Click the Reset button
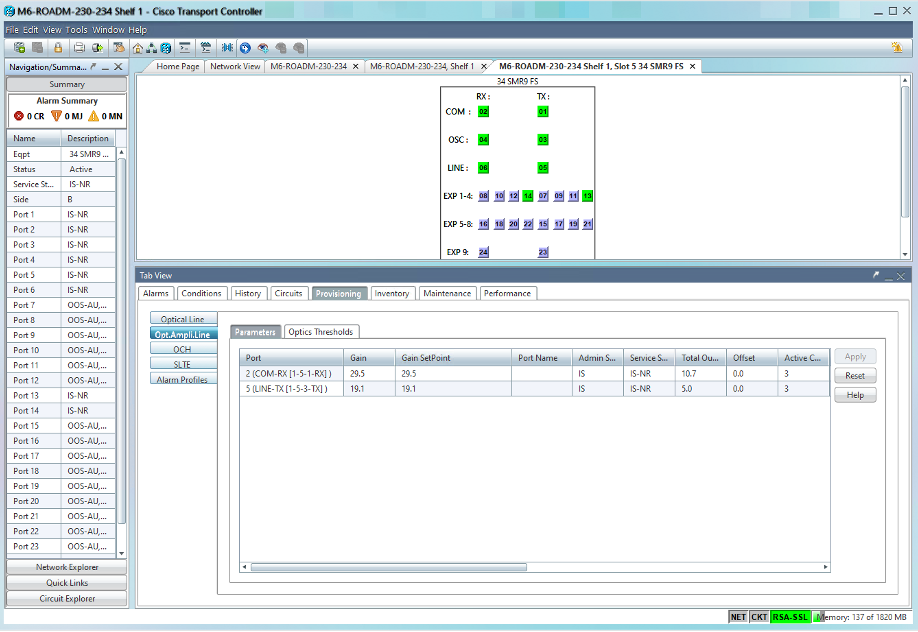Image resolution: width=918 pixels, height=632 pixels. tap(855, 376)
